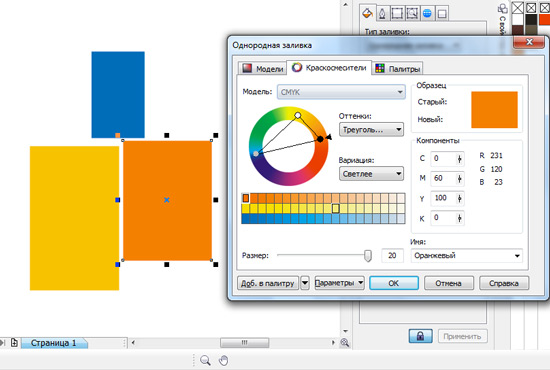
Task: Select the blue rectangle on the canvas
Action: click(x=118, y=94)
